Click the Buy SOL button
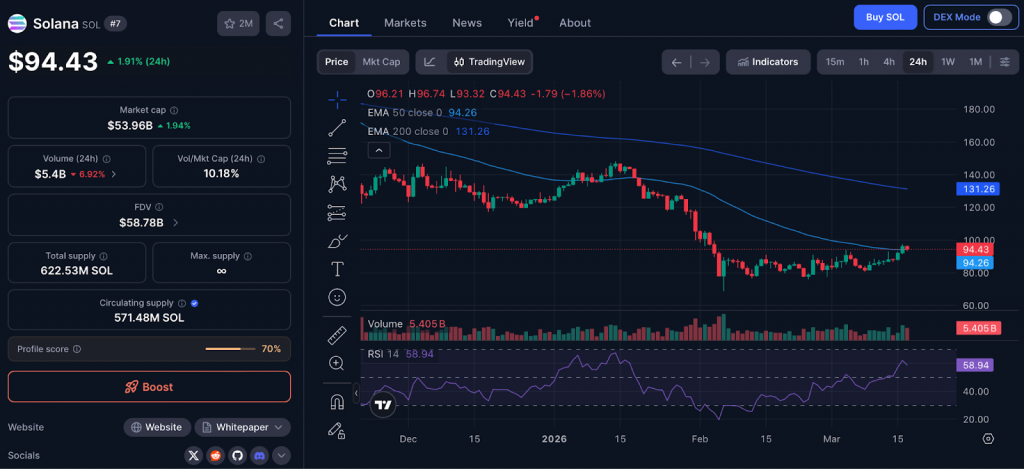Image resolution: width=1024 pixels, height=469 pixels. tap(884, 17)
